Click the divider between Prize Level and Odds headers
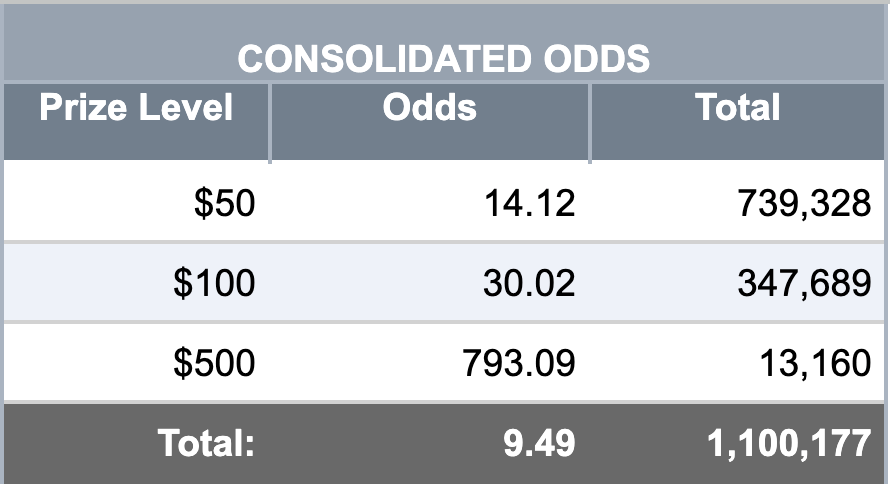The width and height of the screenshot is (890, 486). pos(270,123)
